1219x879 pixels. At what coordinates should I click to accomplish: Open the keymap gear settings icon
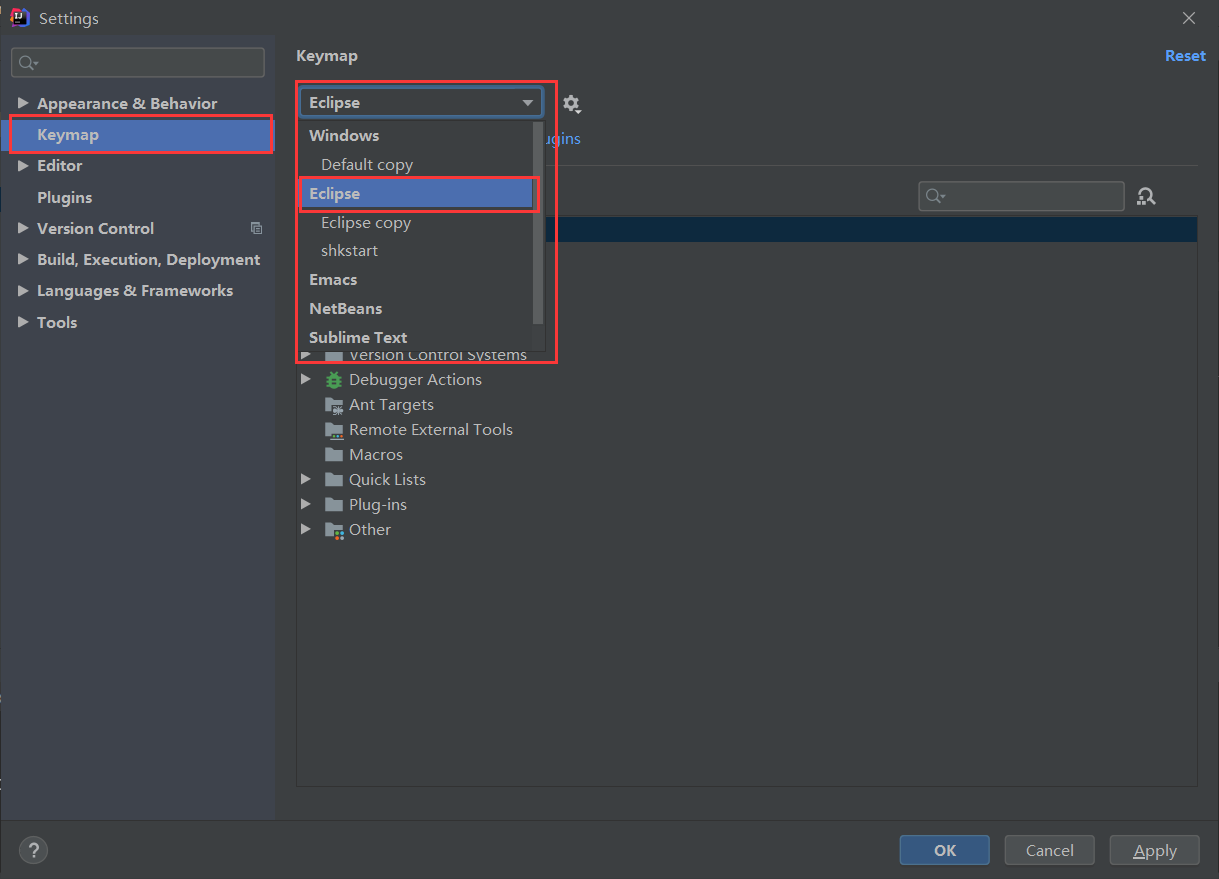click(571, 103)
